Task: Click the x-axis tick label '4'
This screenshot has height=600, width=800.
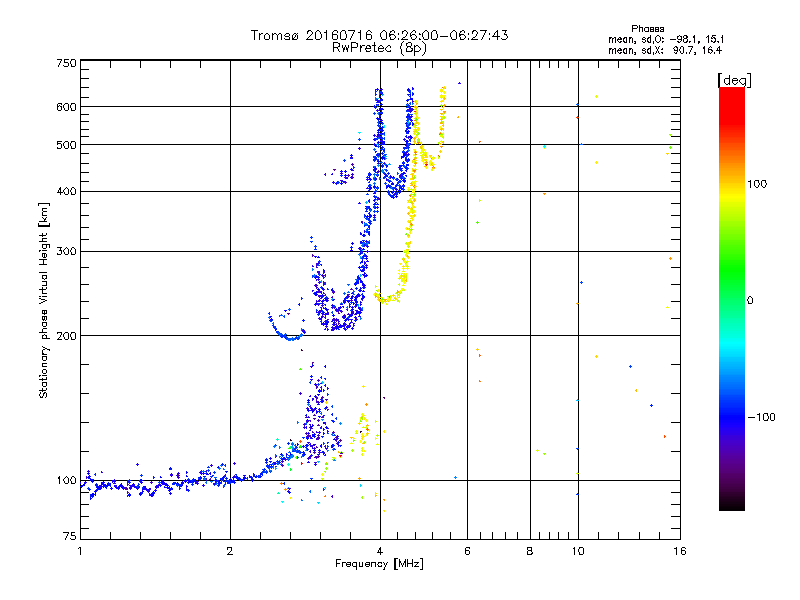Action: coord(380,551)
